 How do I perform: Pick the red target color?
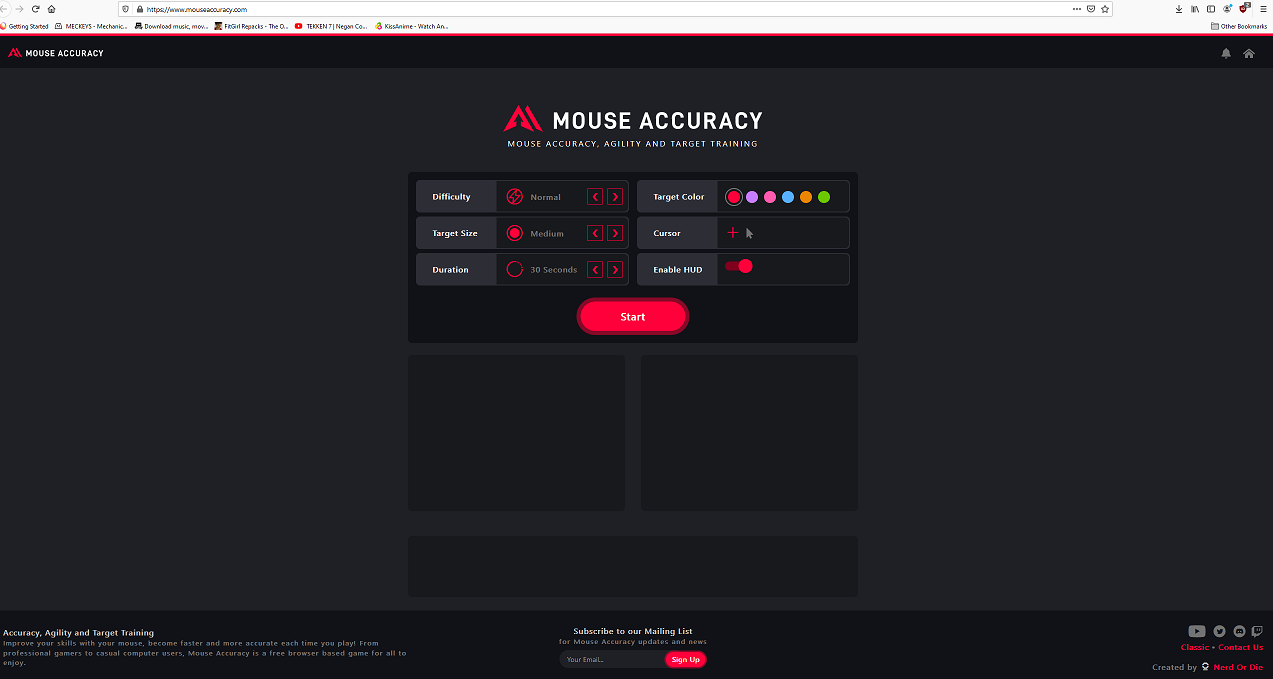(x=734, y=197)
